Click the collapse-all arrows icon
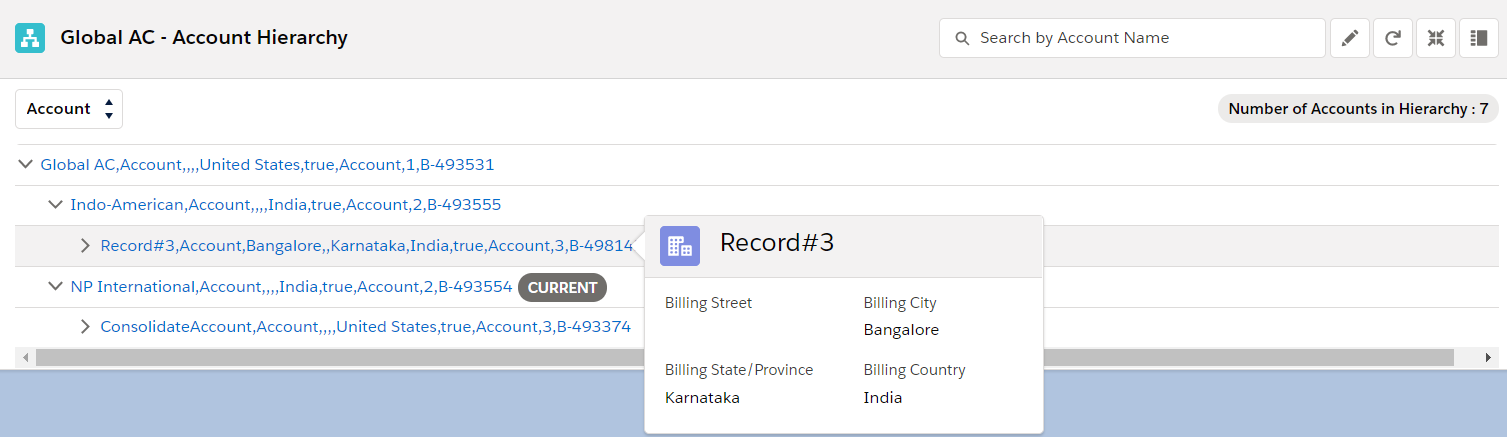1507x437 pixels. (x=1435, y=38)
